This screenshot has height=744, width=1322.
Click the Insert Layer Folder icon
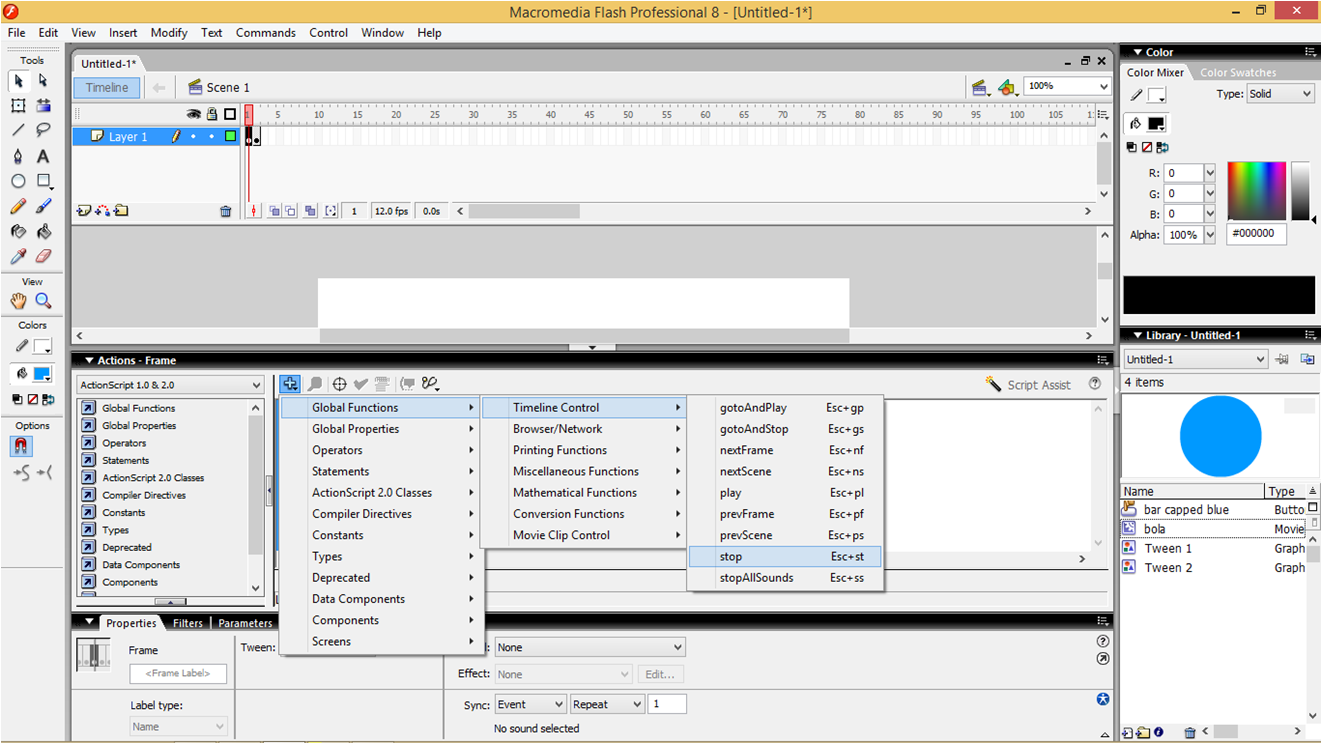(x=121, y=211)
